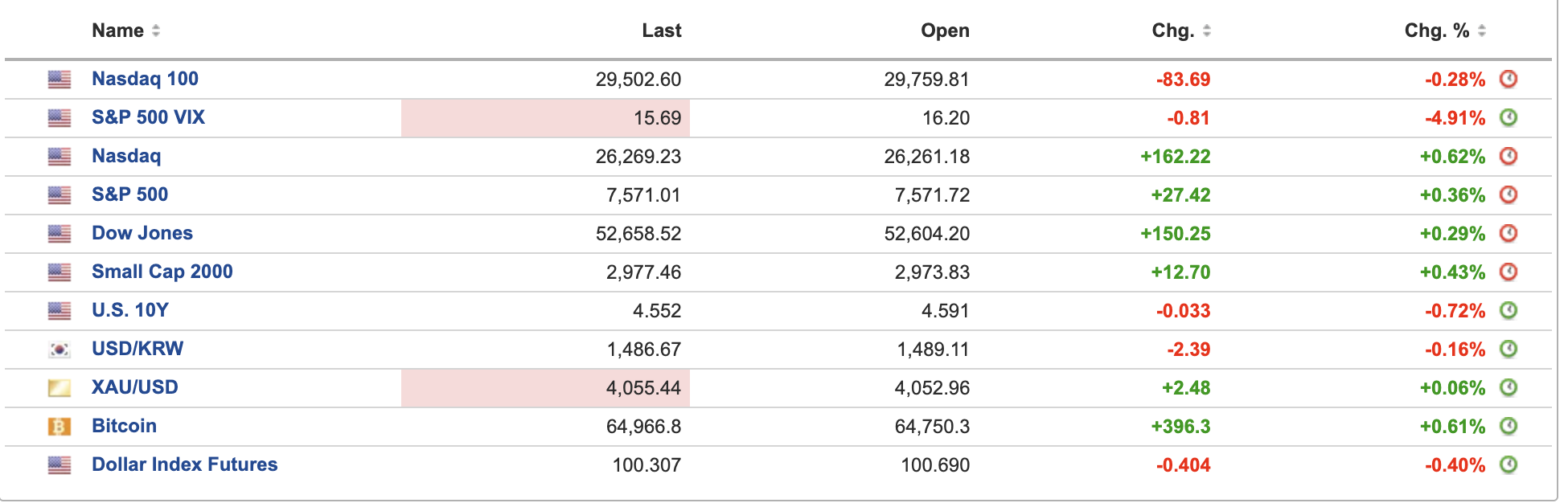The height and width of the screenshot is (503, 1568).
Task: Click the red clock icon for Dow Jones
Action: pos(1508,233)
